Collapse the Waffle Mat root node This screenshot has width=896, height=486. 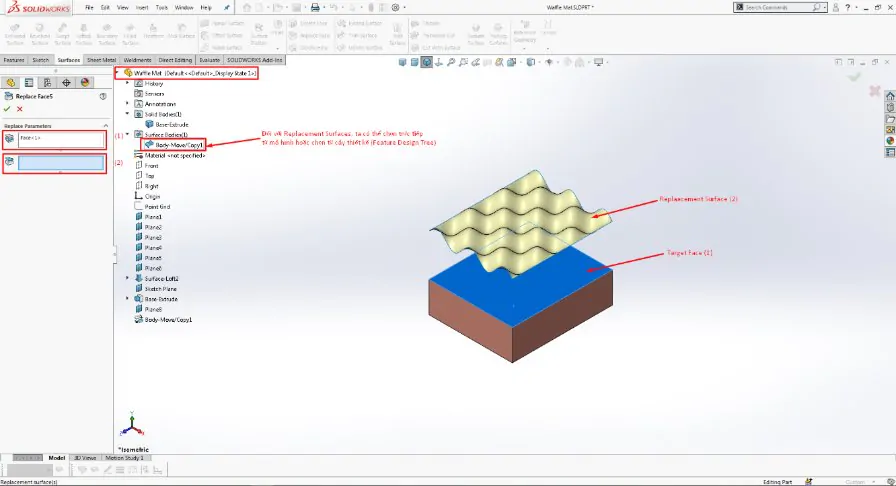(118, 73)
